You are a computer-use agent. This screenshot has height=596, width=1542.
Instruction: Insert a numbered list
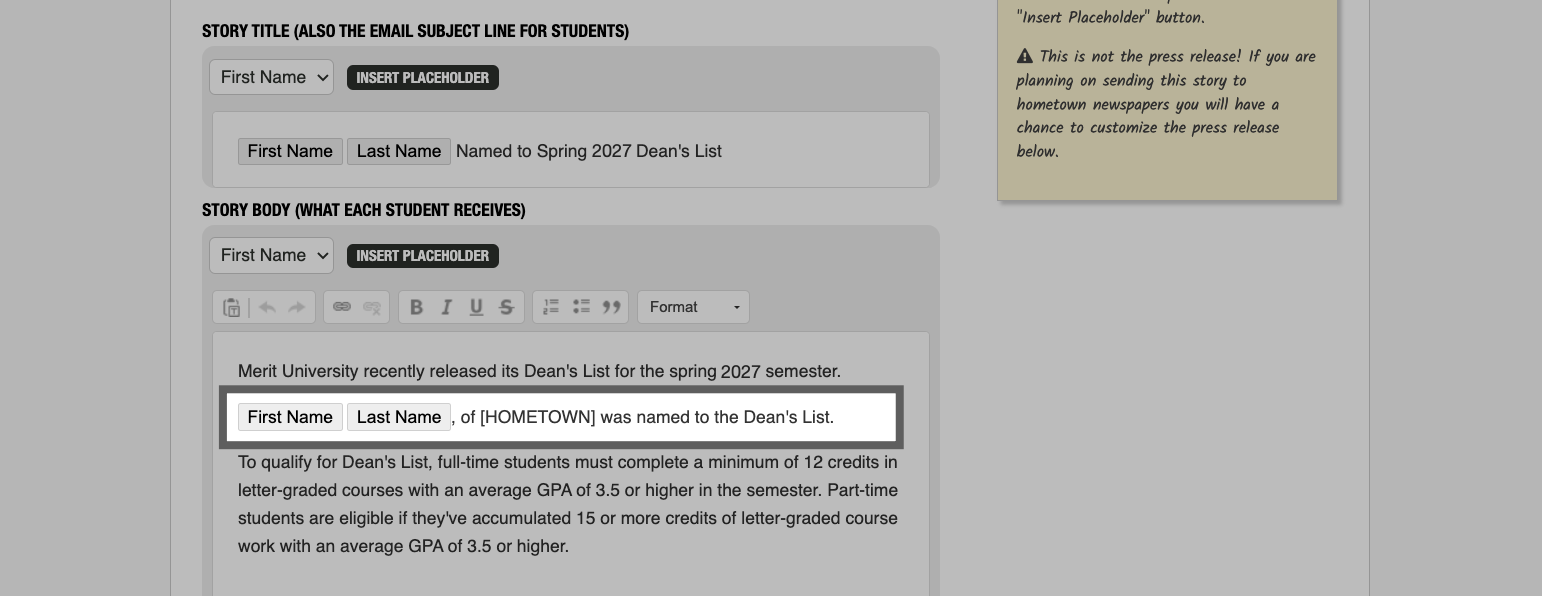(551, 307)
